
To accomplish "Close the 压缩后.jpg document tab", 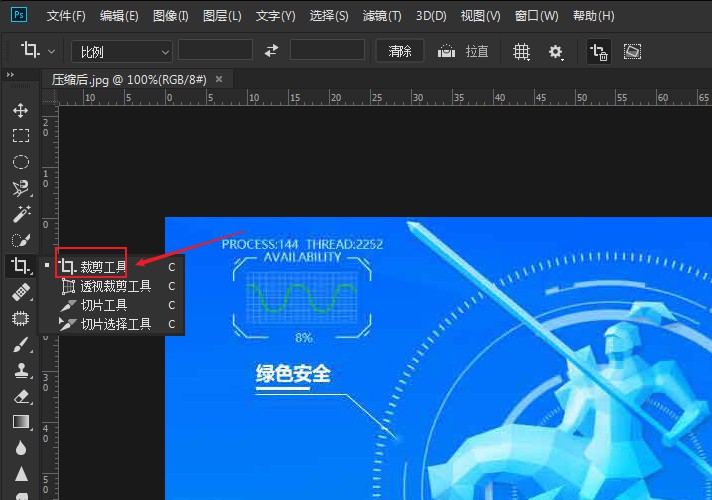I will click(x=219, y=79).
